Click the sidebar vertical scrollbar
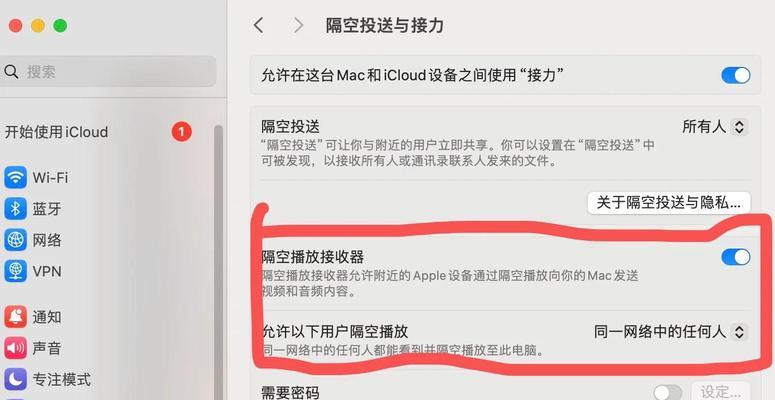 [x=218, y=262]
